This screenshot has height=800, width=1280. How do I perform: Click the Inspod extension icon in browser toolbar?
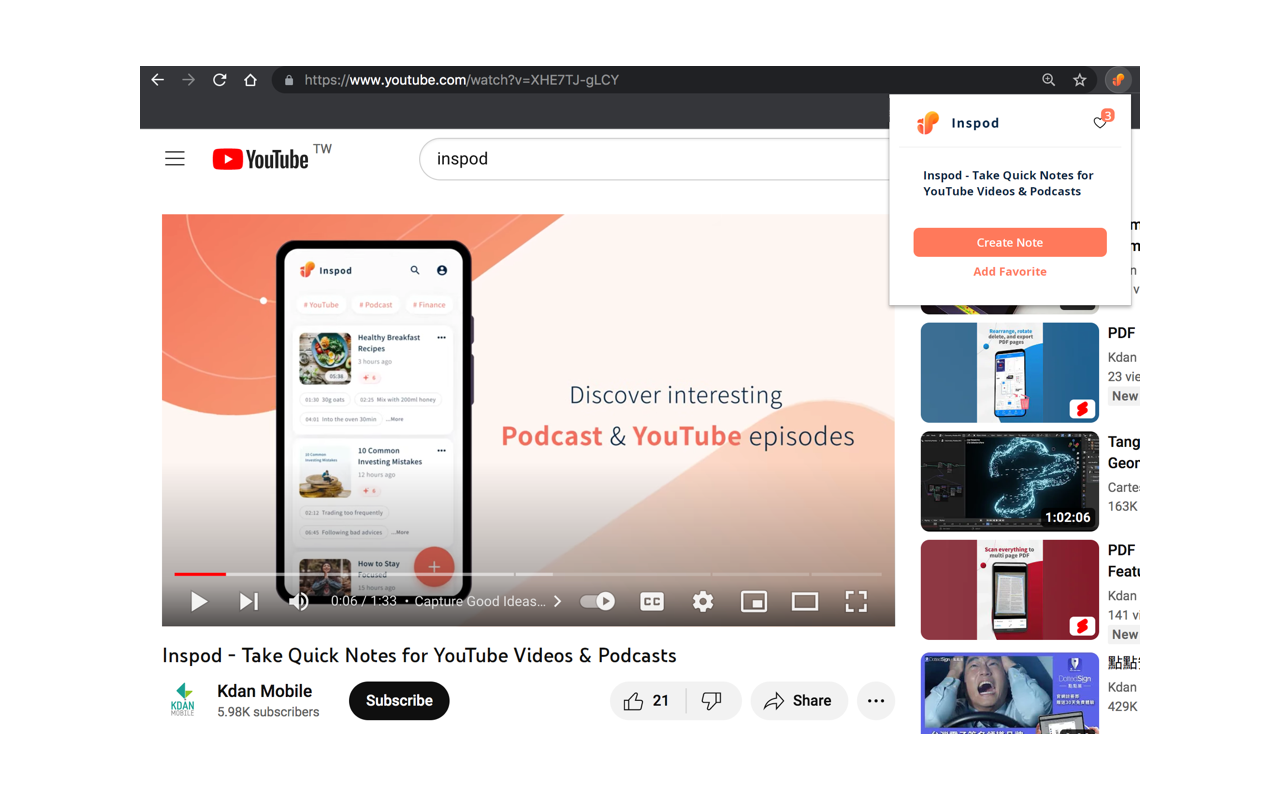[x=1117, y=80]
